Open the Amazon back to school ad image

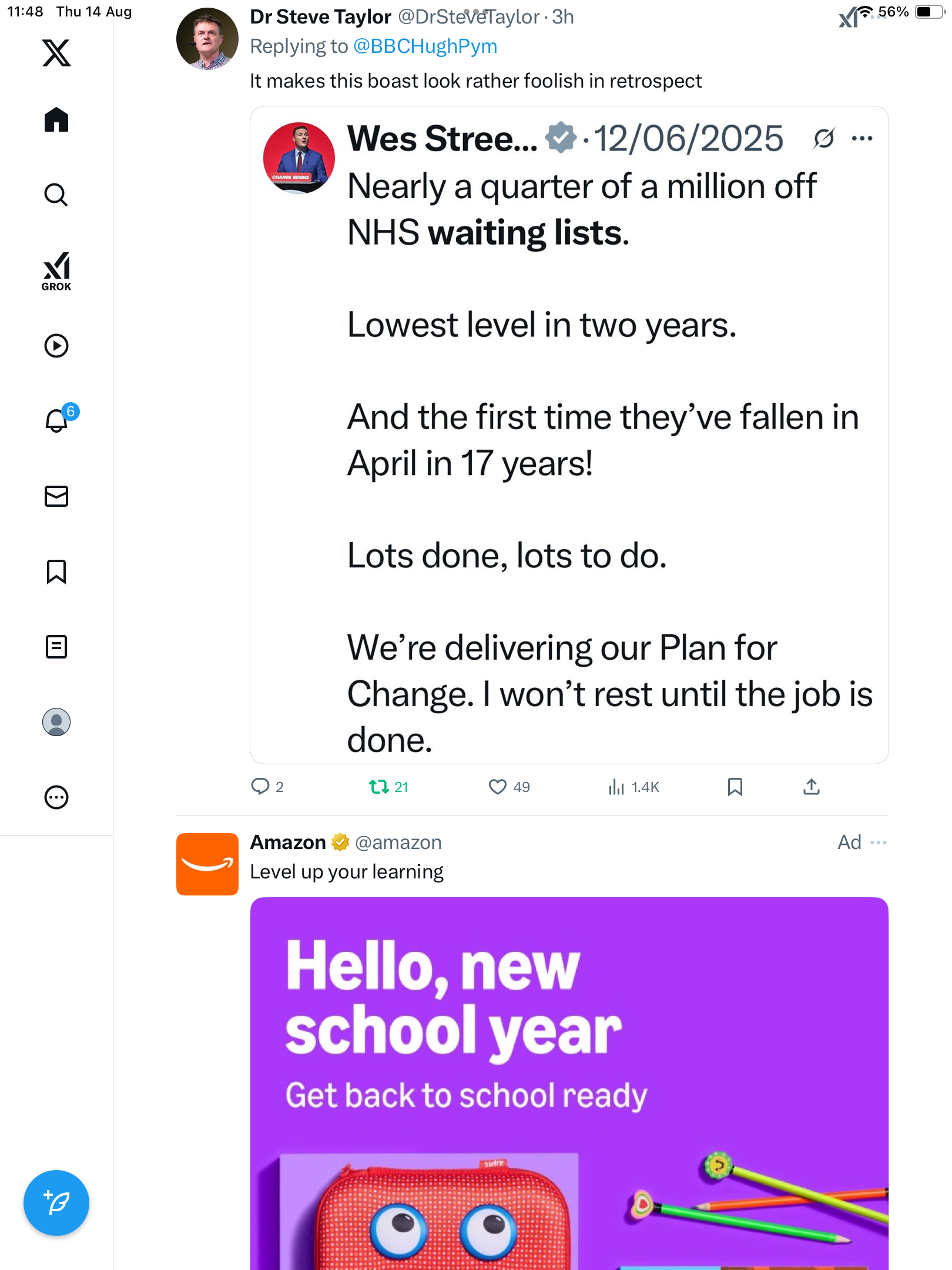(569, 1082)
